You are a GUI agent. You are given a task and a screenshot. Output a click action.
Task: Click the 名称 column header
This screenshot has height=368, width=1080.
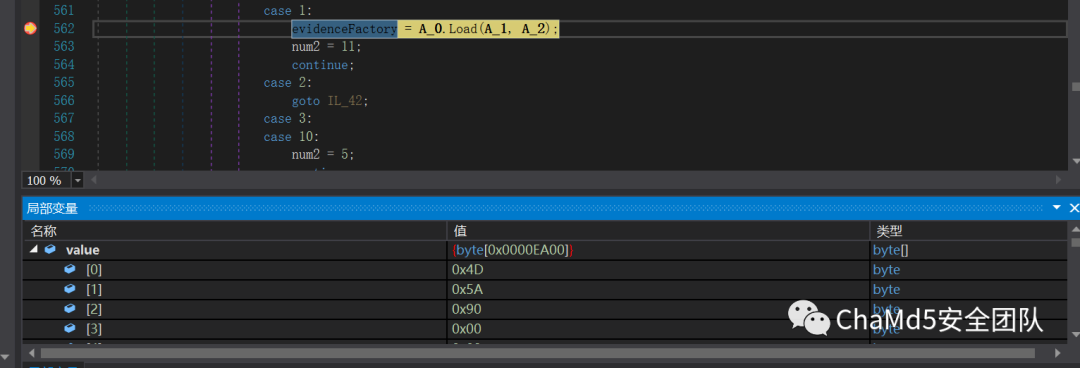pos(235,231)
